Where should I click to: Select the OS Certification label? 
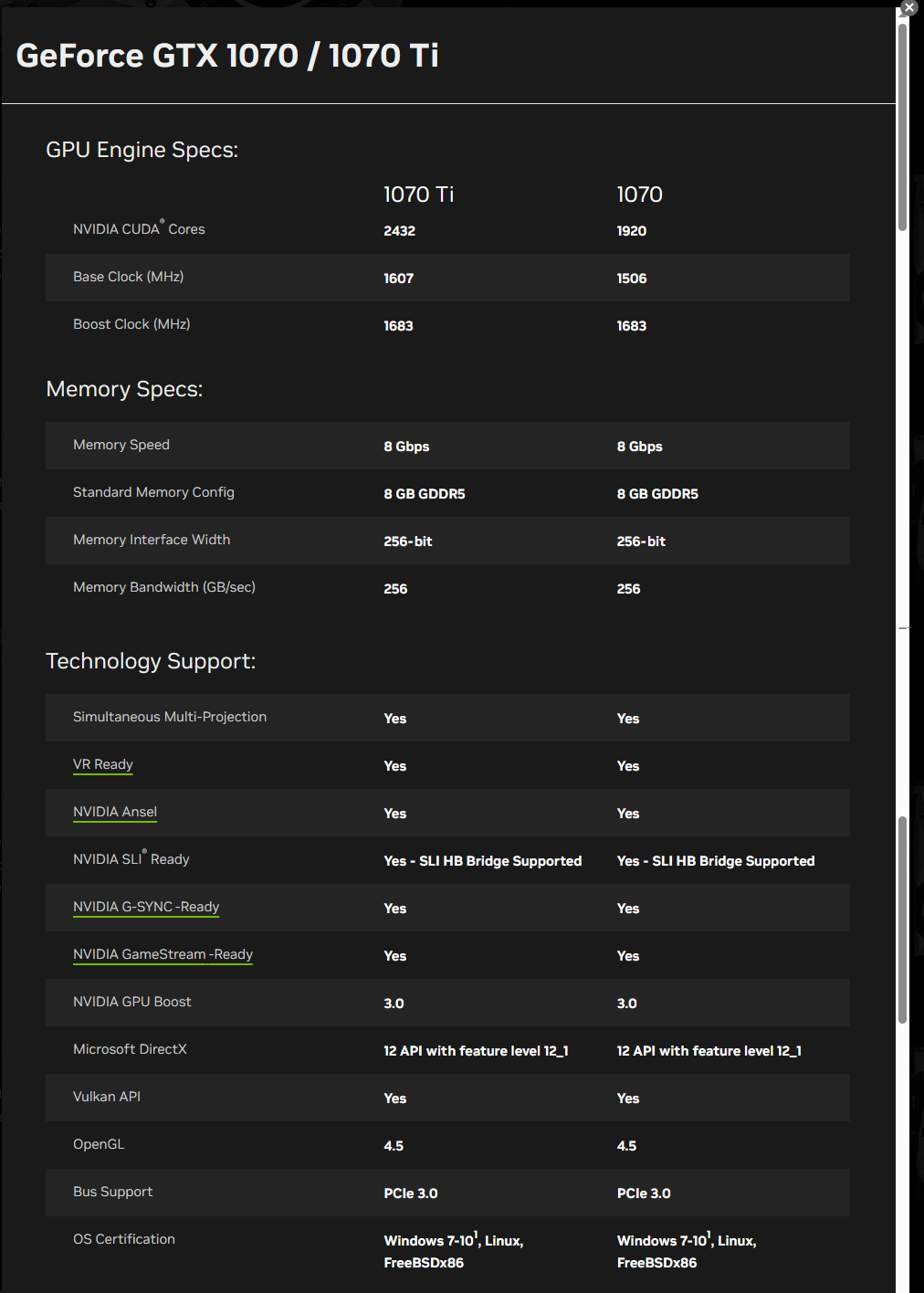click(124, 1239)
